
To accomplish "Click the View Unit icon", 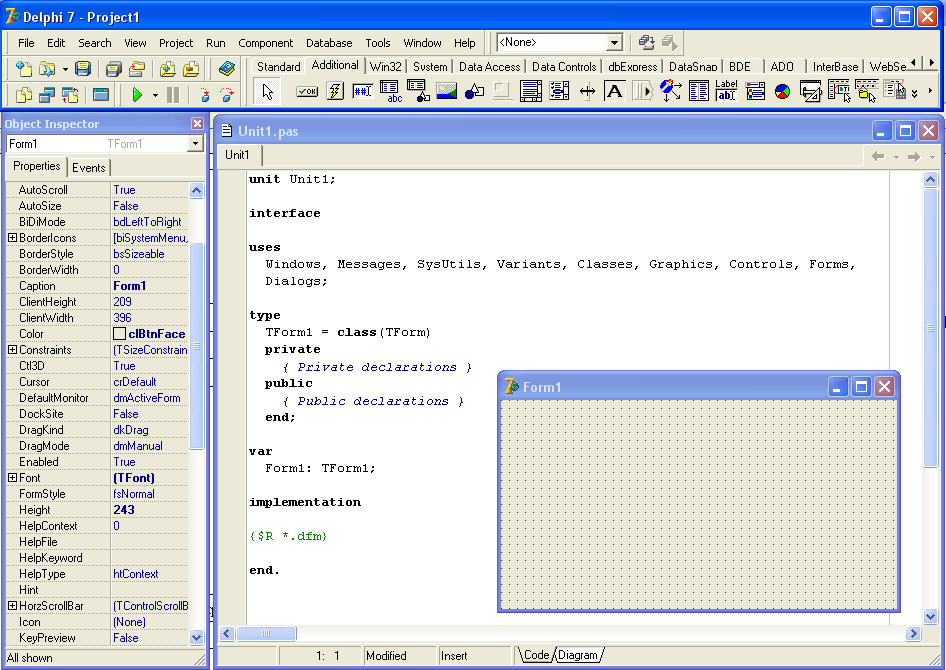I will coord(24,95).
